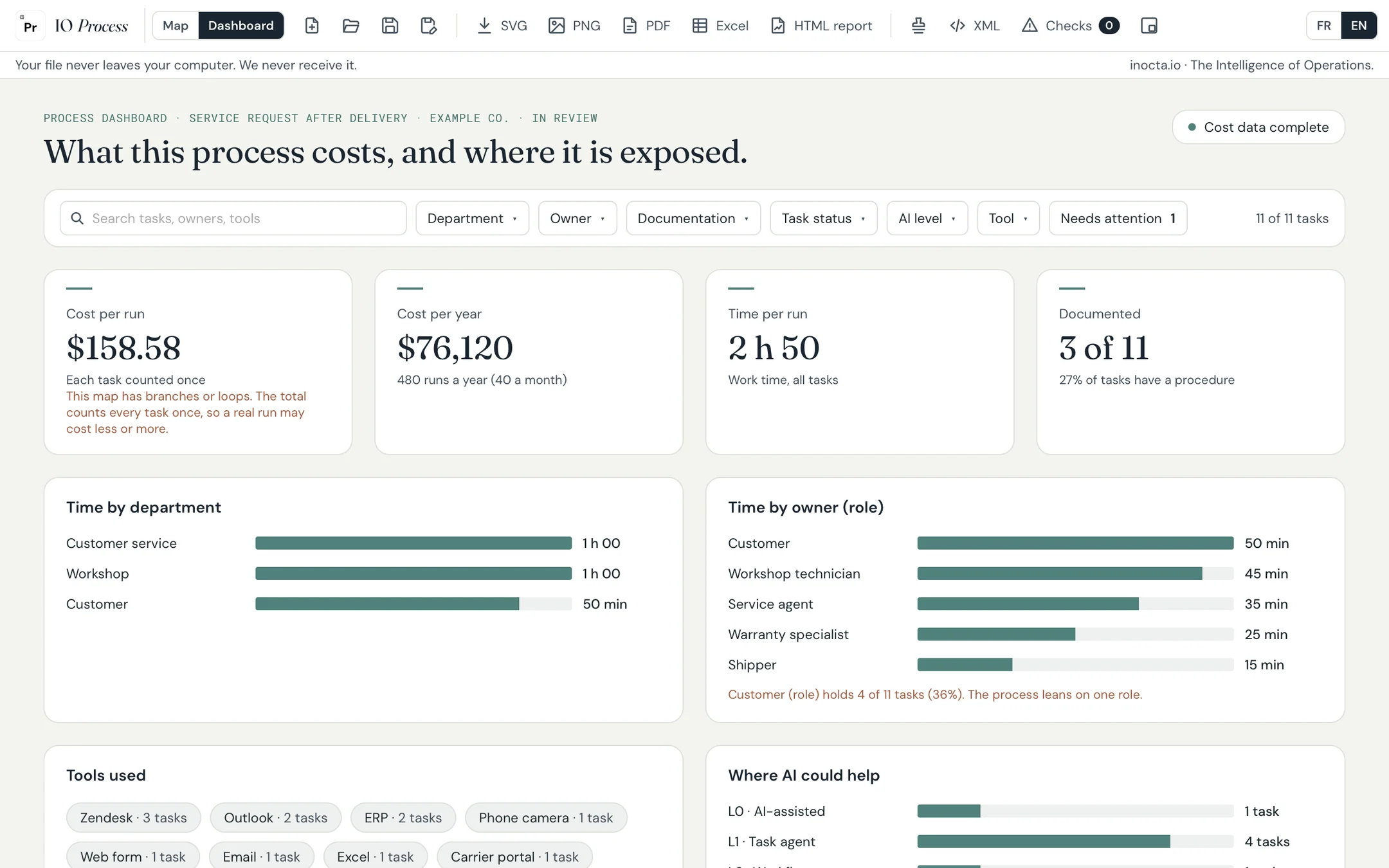
Task: Click the search magnifier icon
Action: (x=77, y=219)
